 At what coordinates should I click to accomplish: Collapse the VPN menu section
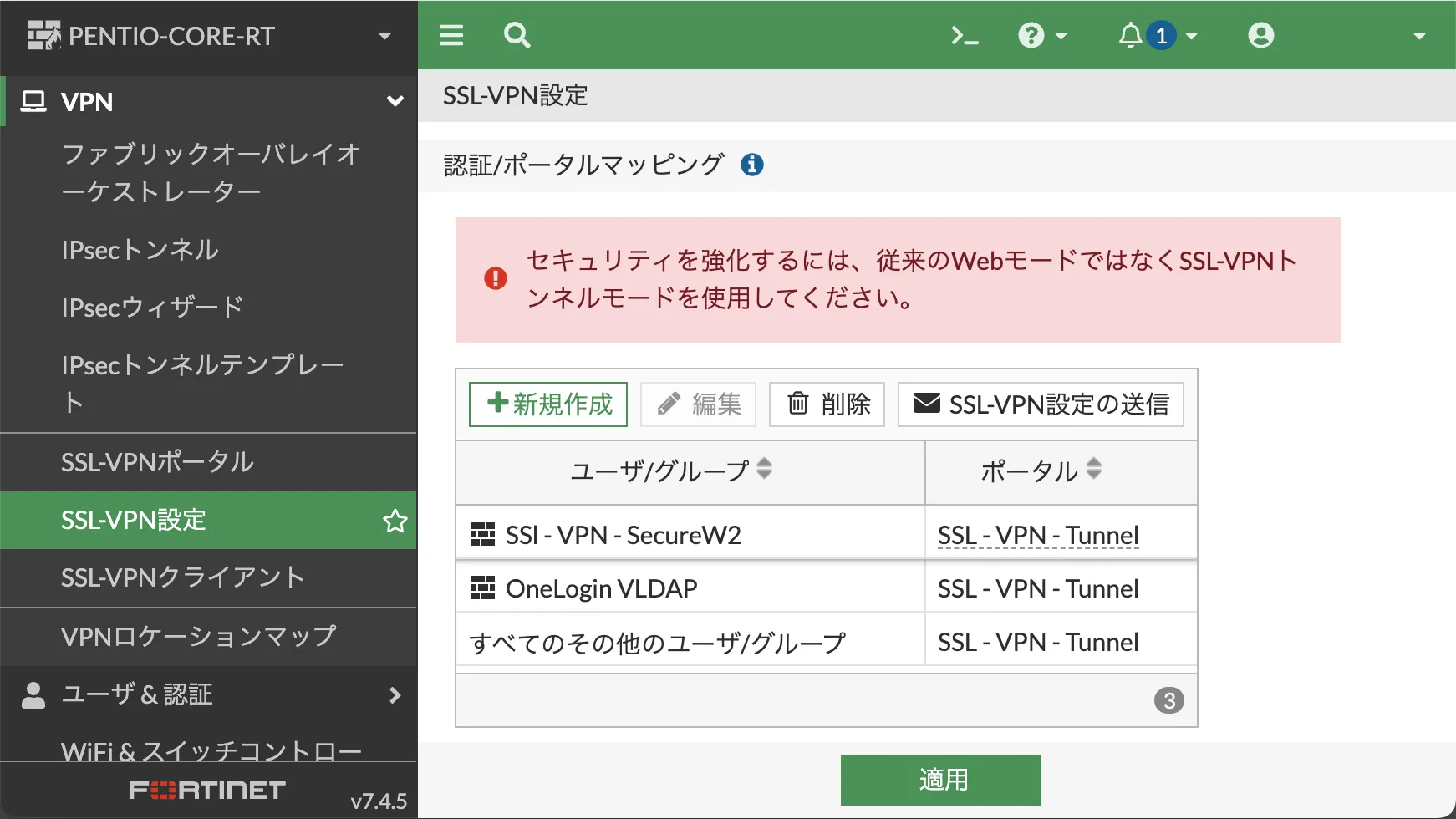coord(395,102)
